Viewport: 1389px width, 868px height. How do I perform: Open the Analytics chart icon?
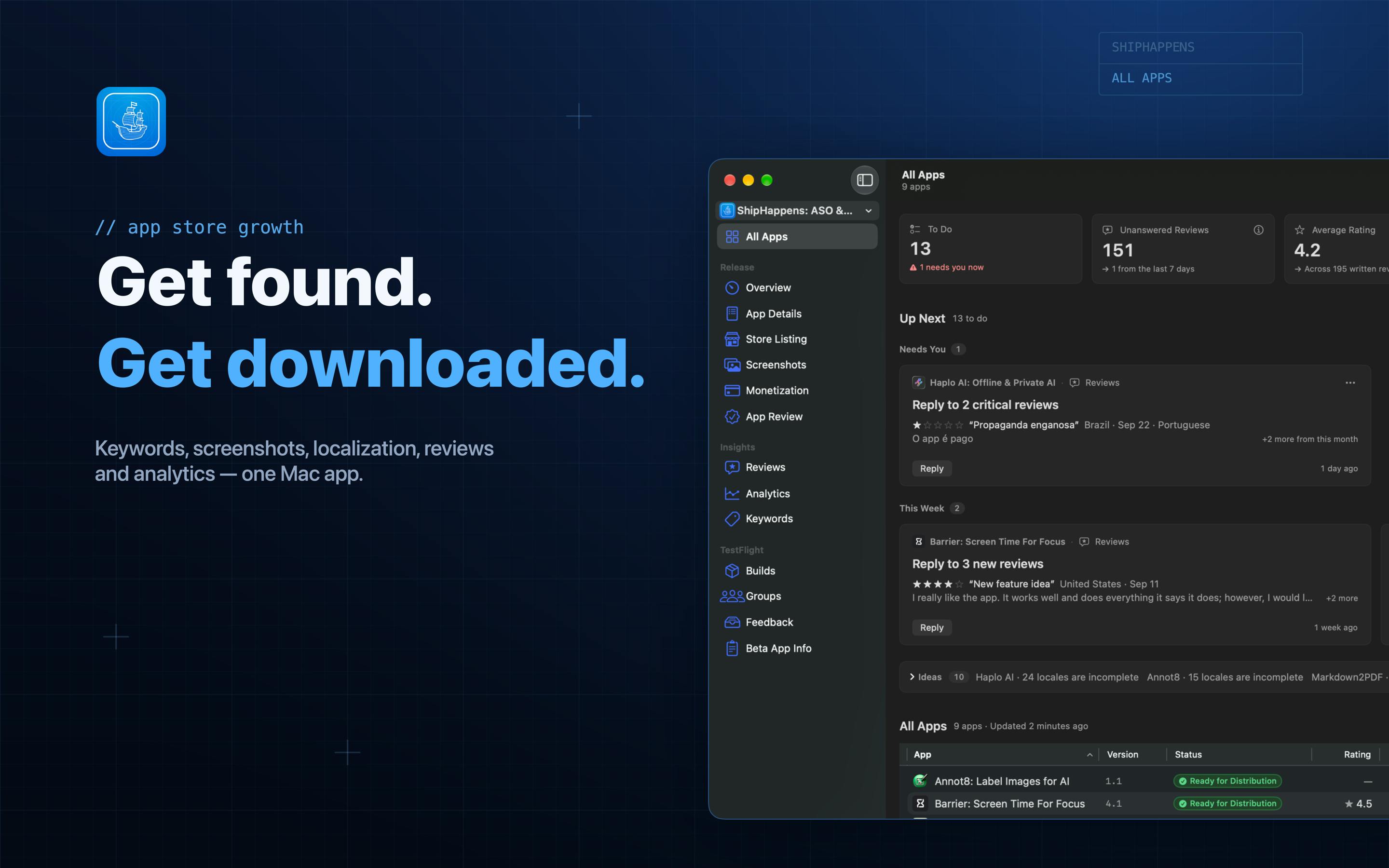click(732, 494)
